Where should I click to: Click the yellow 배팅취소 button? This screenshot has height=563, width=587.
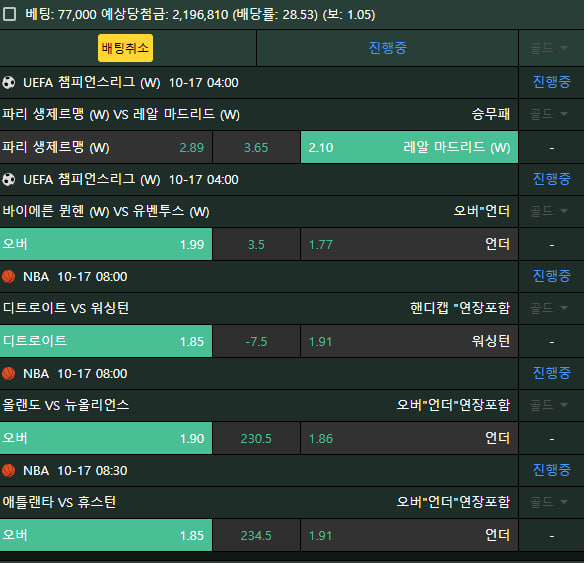125,48
